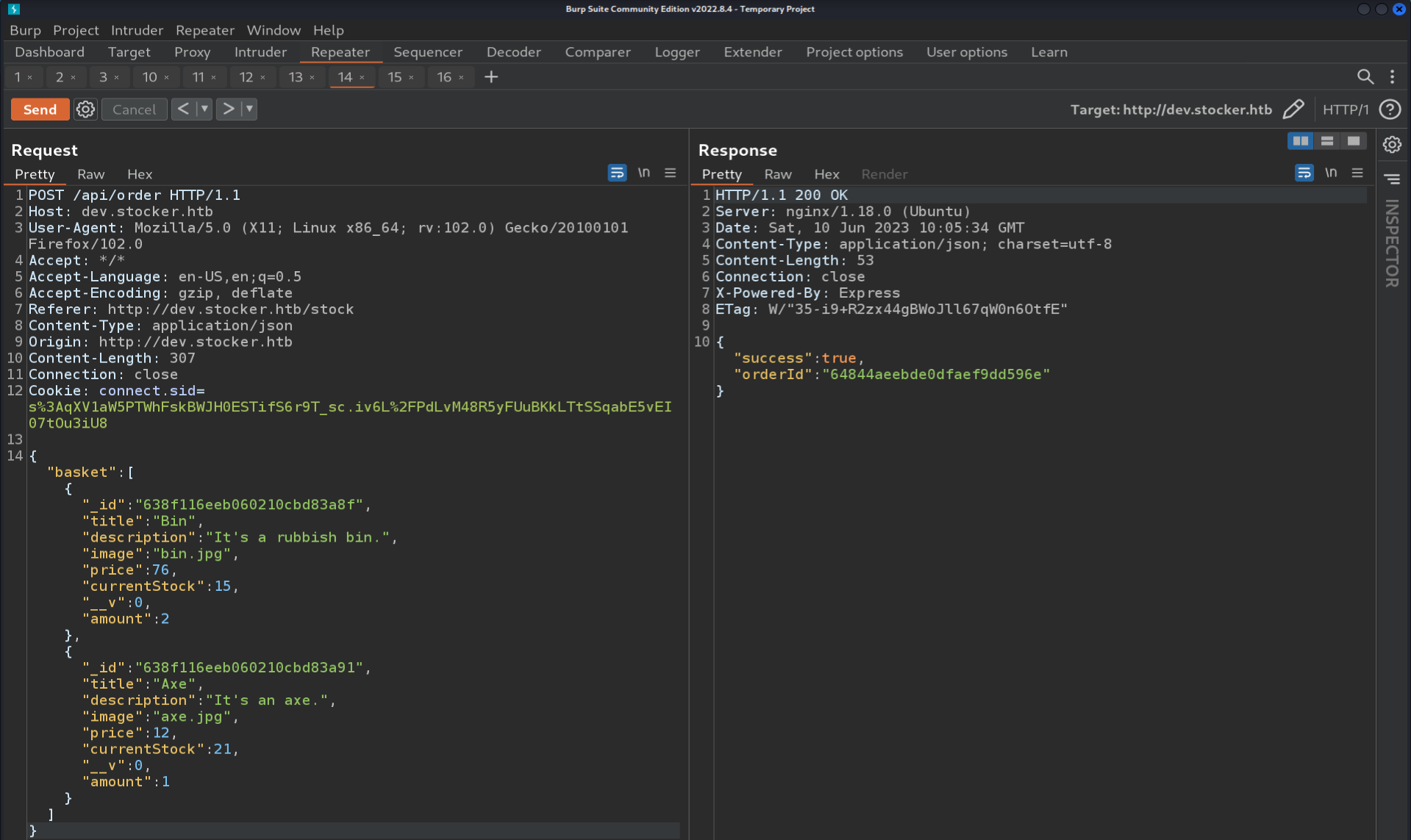Open the Logger tool tab
The height and width of the screenshot is (840, 1411).
click(676, 52)
